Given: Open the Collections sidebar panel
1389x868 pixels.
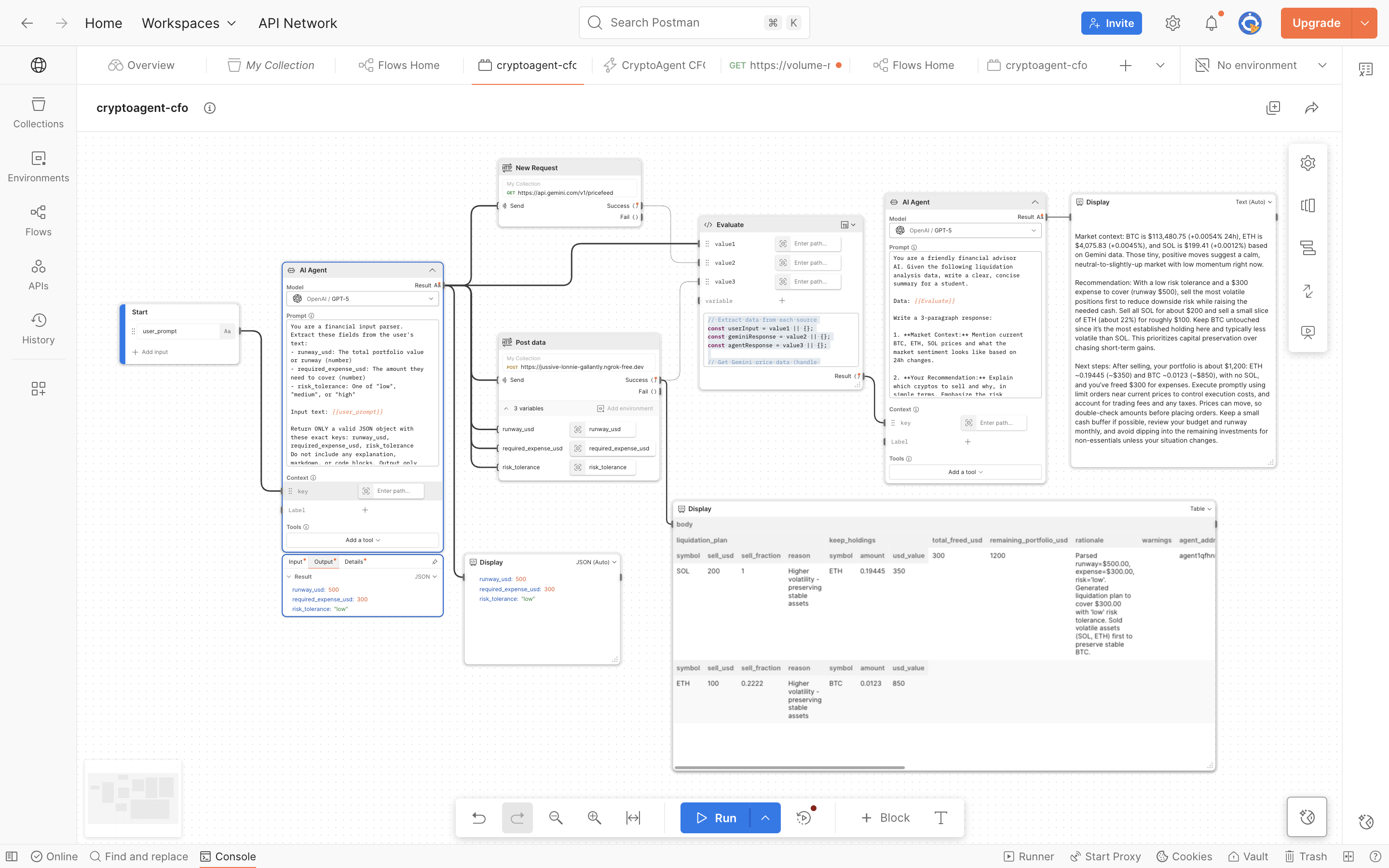Looking at the screenshot, I should coord(39,112).
